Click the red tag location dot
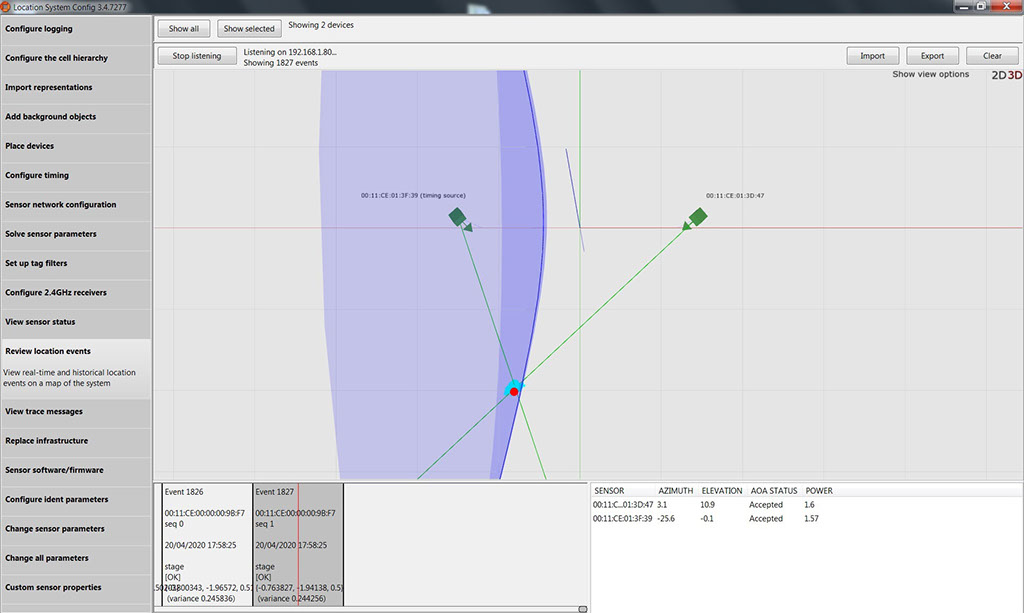 (514, 392)
